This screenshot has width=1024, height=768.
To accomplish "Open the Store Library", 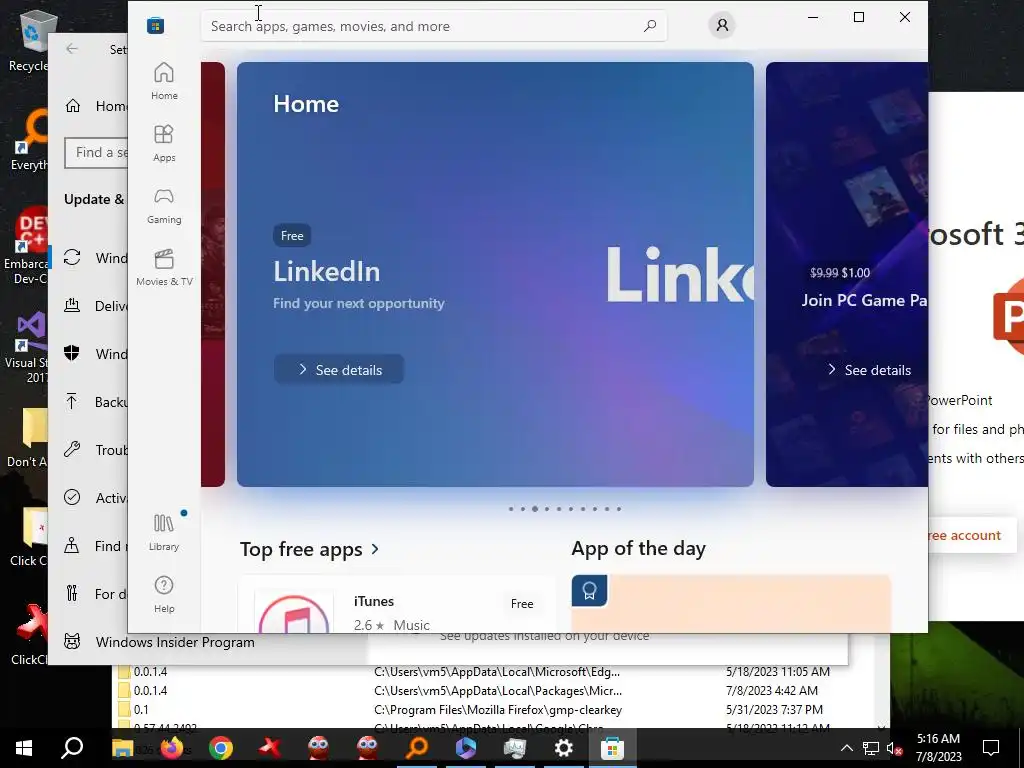I will (x=164, y=532).
